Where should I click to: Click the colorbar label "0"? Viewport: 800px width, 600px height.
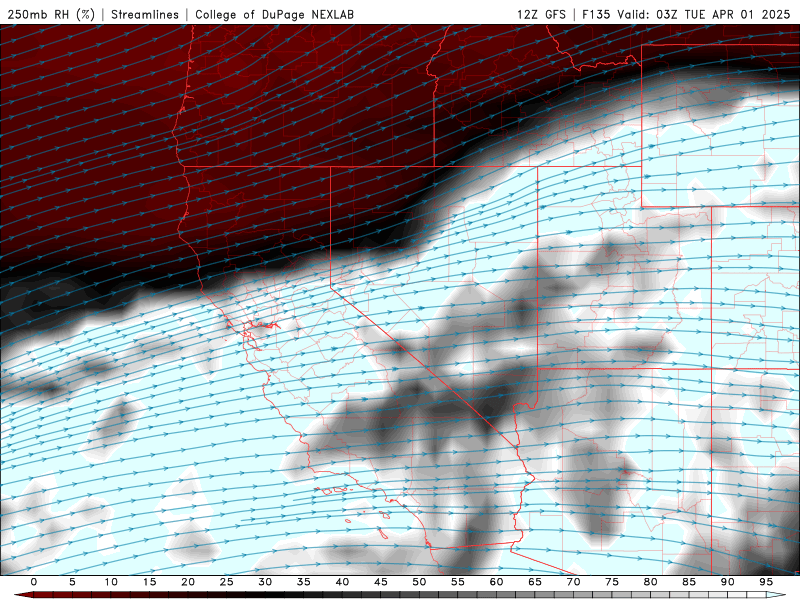point(34,582)
